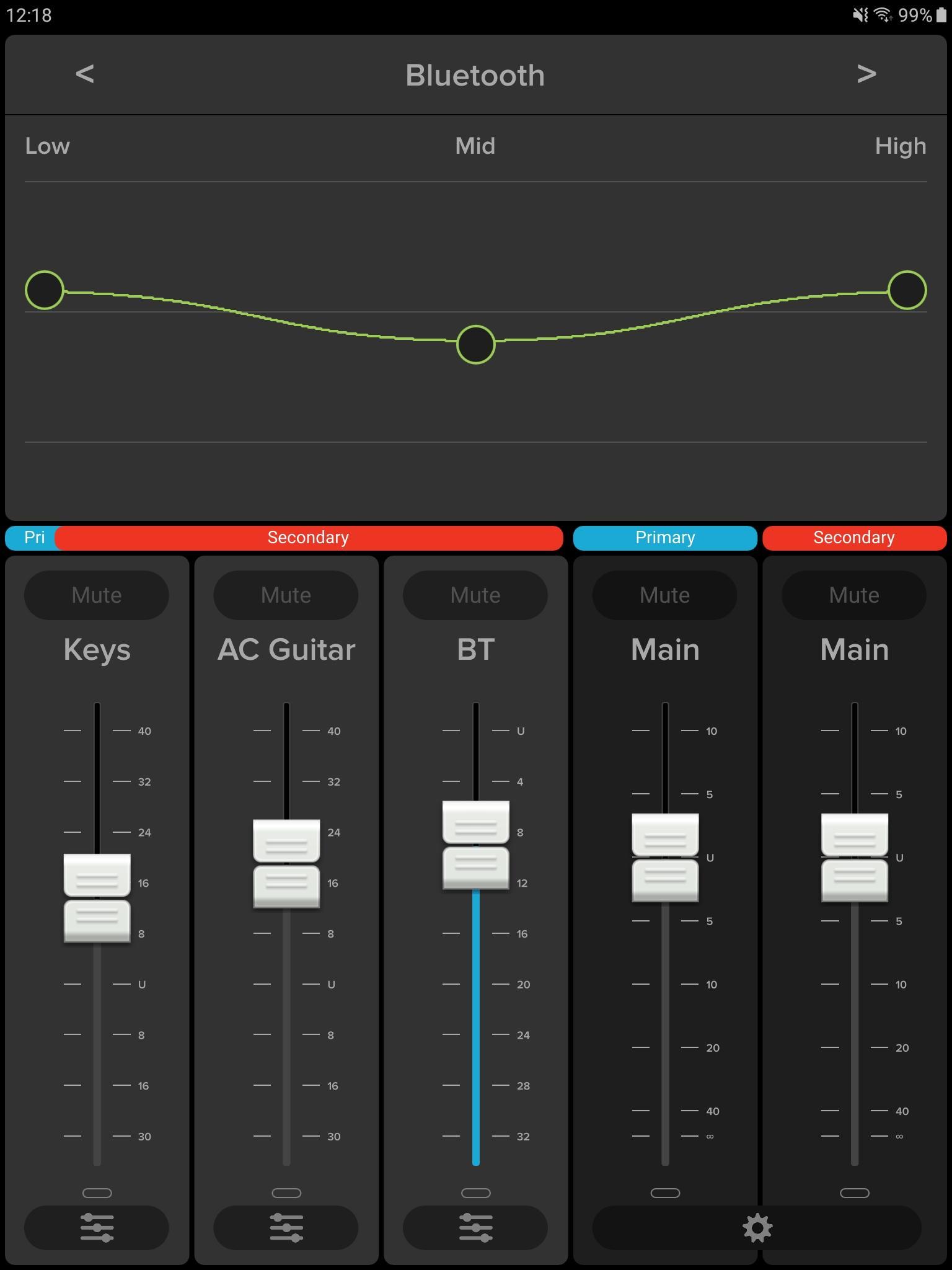This screenshot has width=952, height=1270.
Task: Click the AC Guitar upper fader cap
Action: tap(286, 840)
